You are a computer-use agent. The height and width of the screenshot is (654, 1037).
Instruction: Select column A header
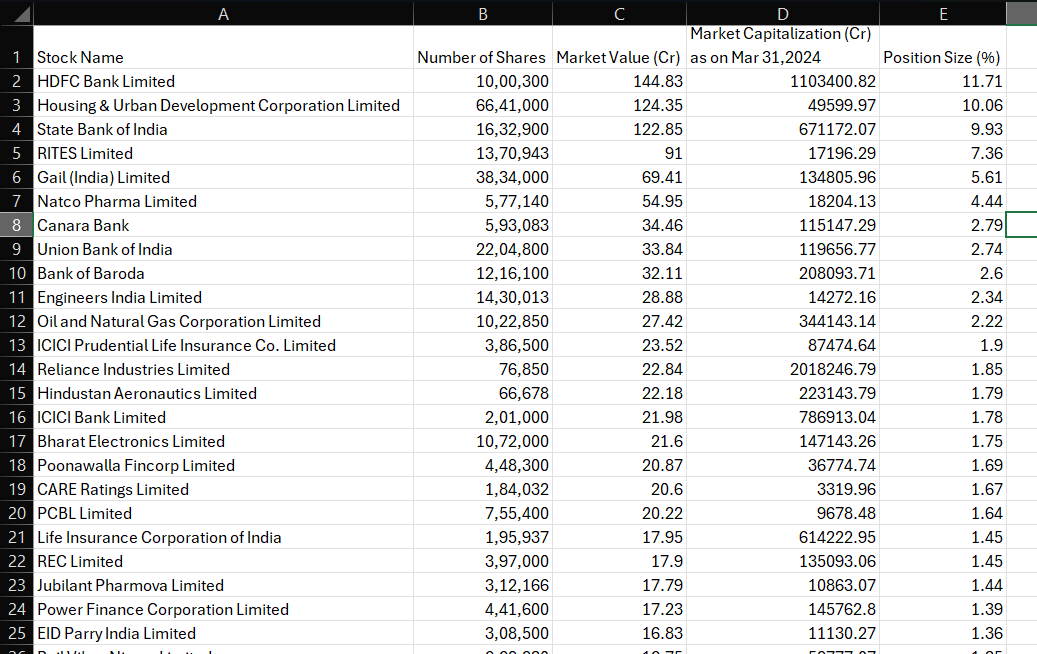click(x=222, y=13)
